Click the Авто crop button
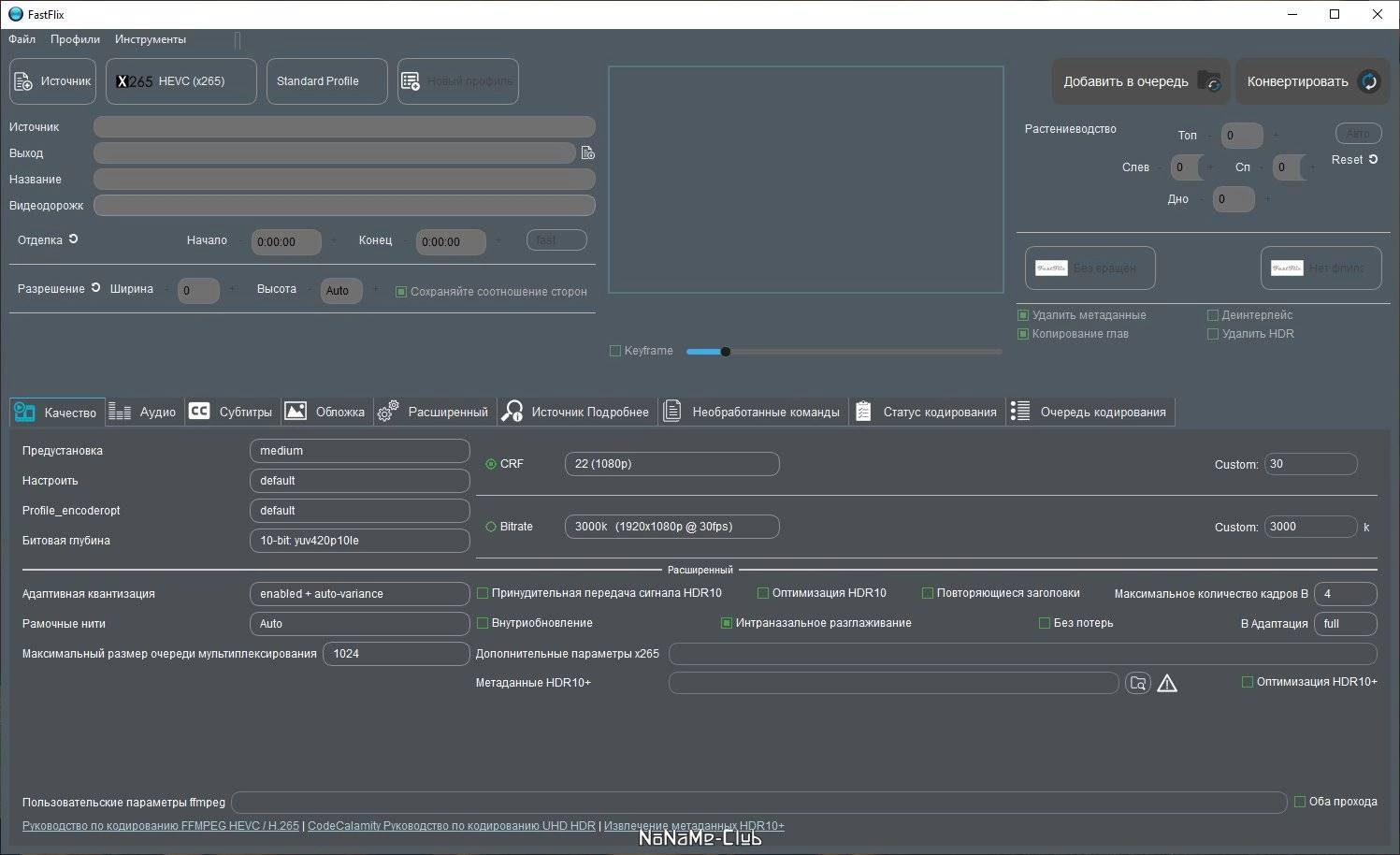This screenshot has width=1400, height=855. pos(1359,134)
